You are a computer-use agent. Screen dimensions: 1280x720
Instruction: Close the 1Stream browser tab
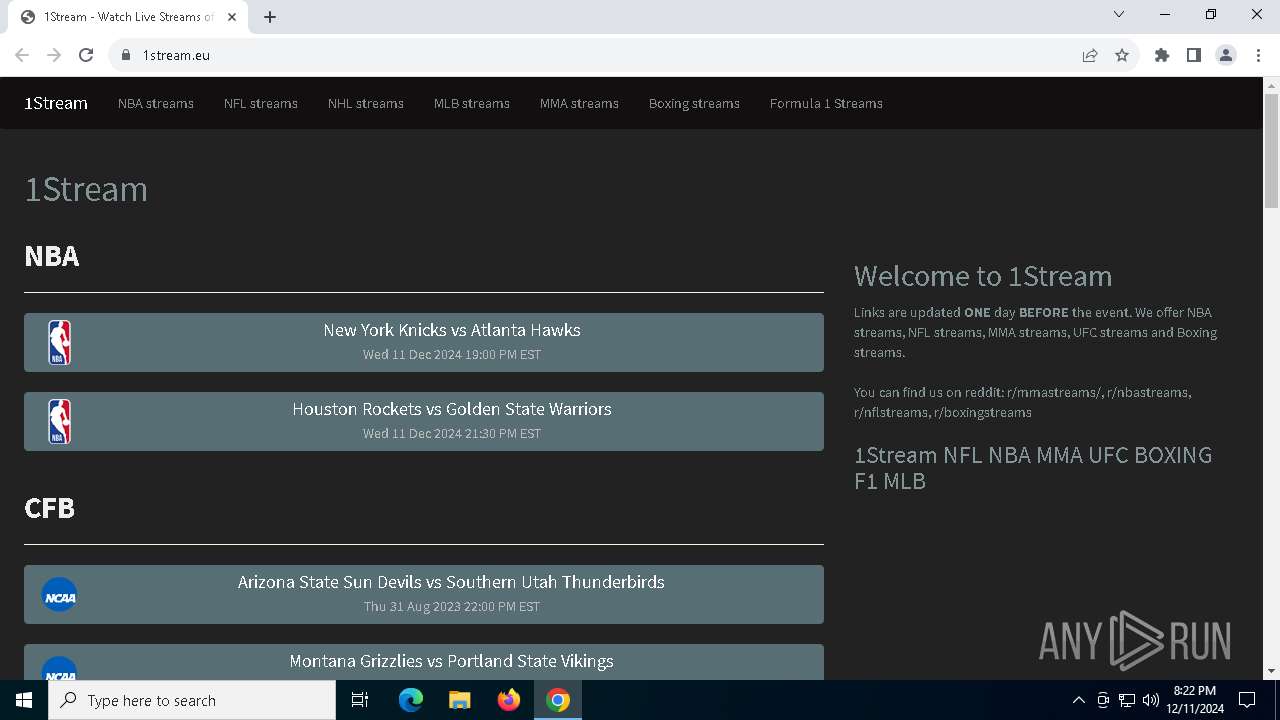click(x=232, y=17)
